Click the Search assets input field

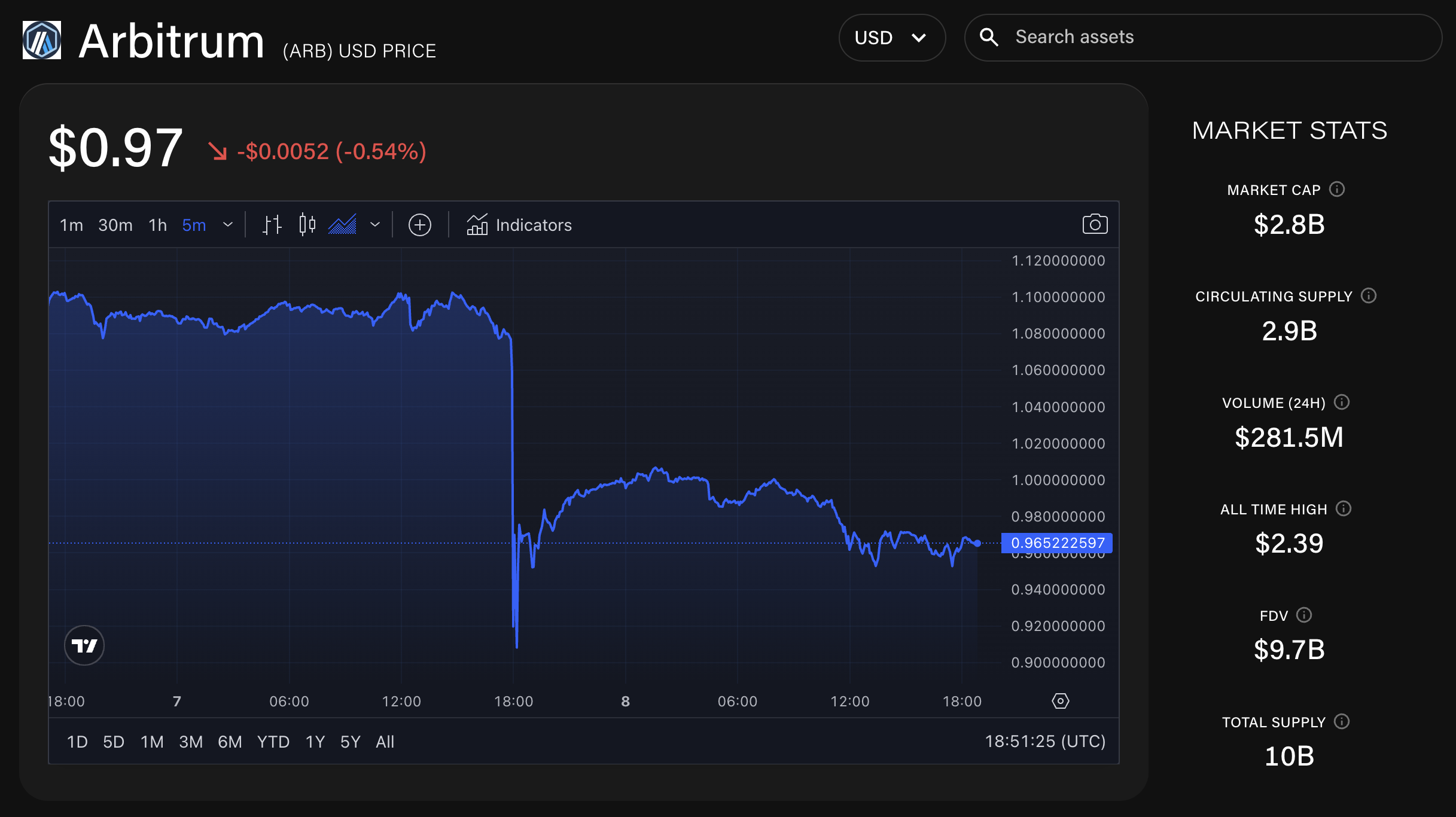tap(1203, 38)
